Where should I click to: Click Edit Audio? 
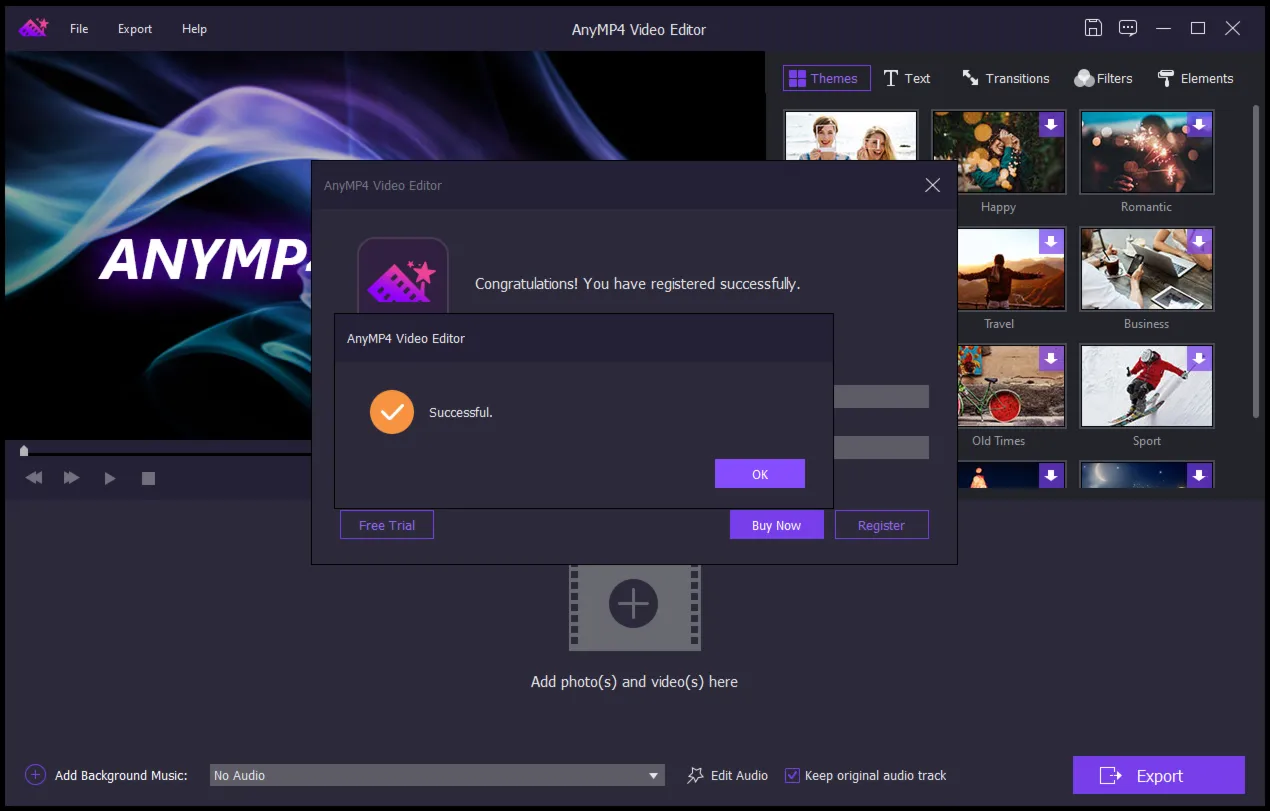coord(728,775)
